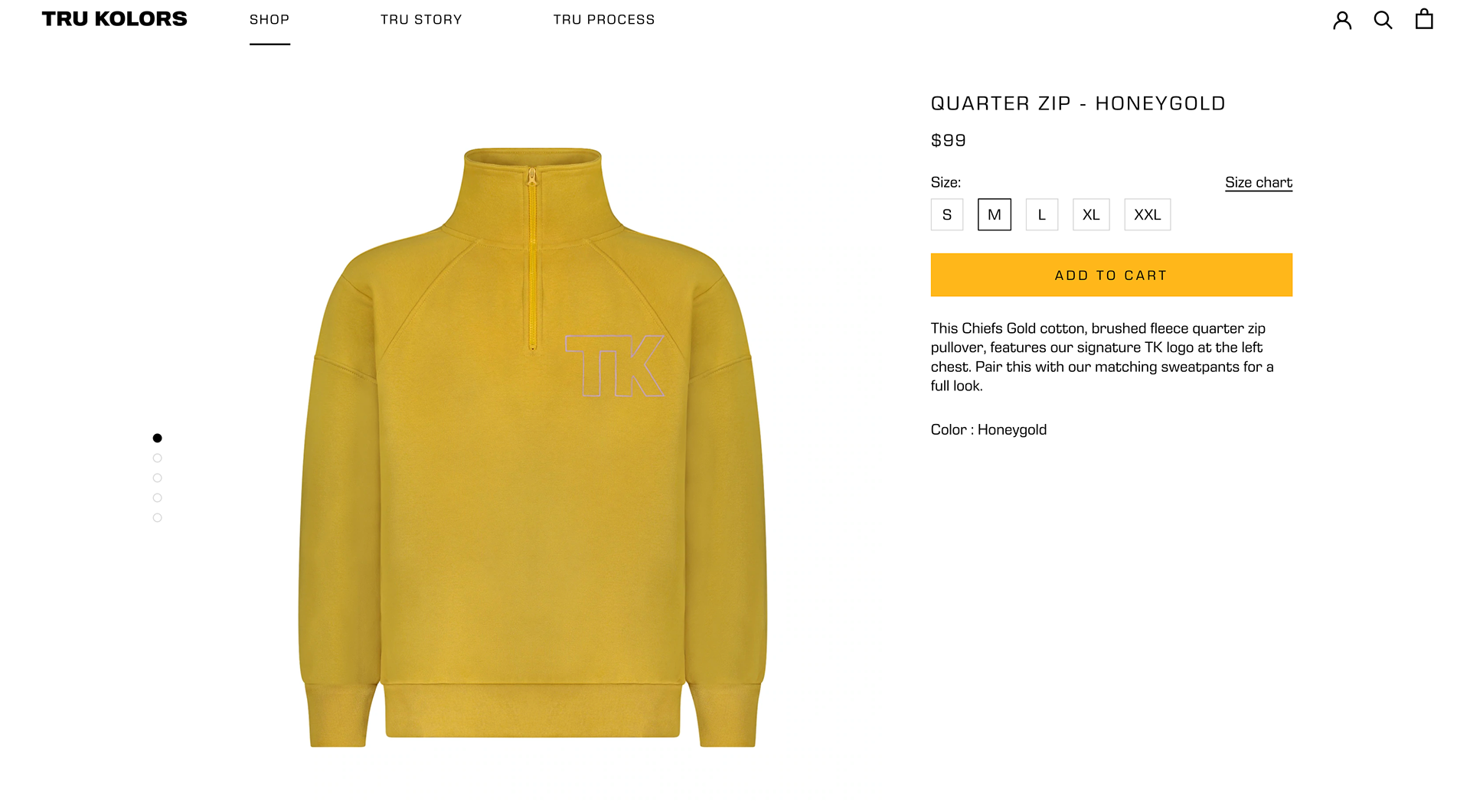Show the fourth product image dot
The height and width of the screenshot is (812, 1470).
click(x=158, y=498)
